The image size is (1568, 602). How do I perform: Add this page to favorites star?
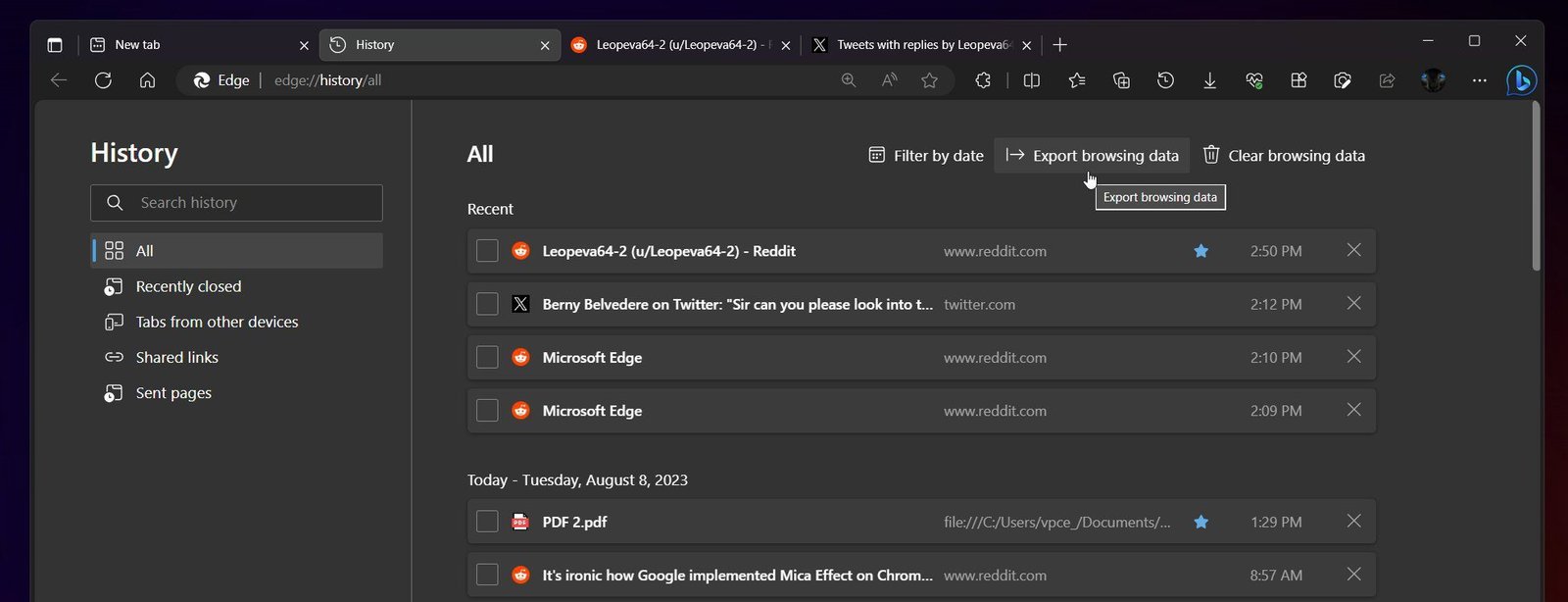point(929,80)
